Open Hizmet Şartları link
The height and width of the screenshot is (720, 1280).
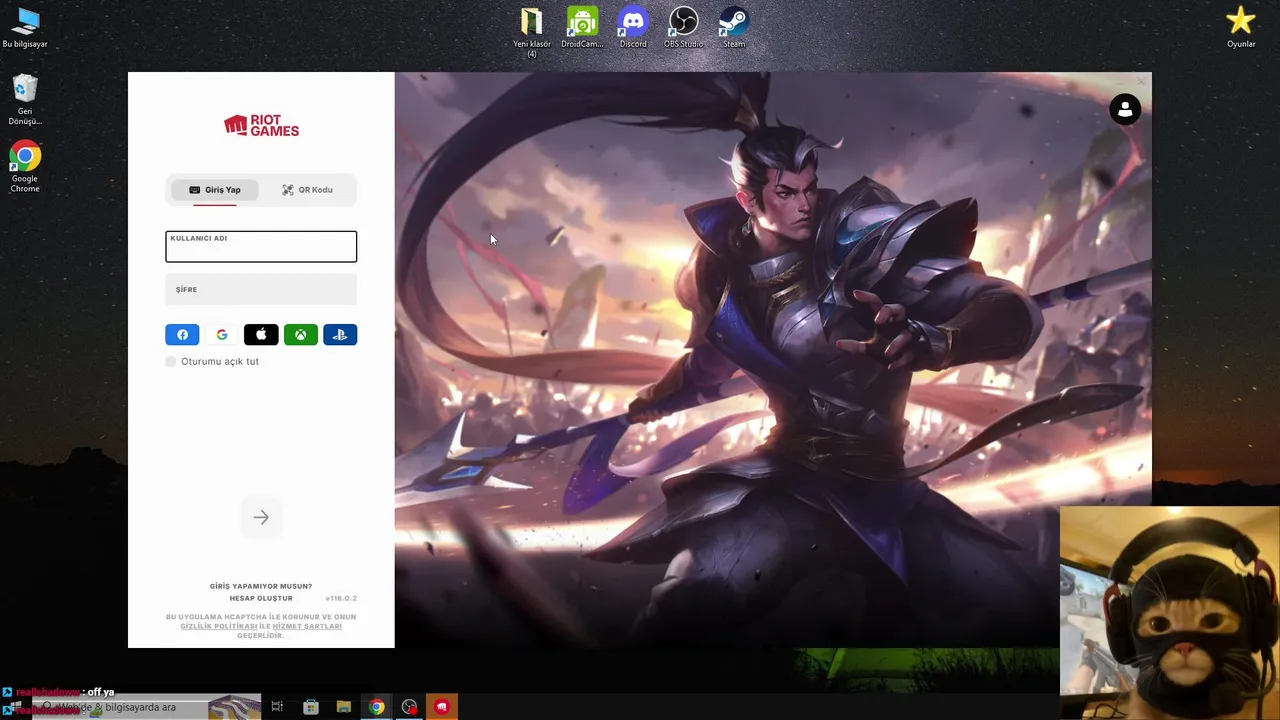pos(307,626)
